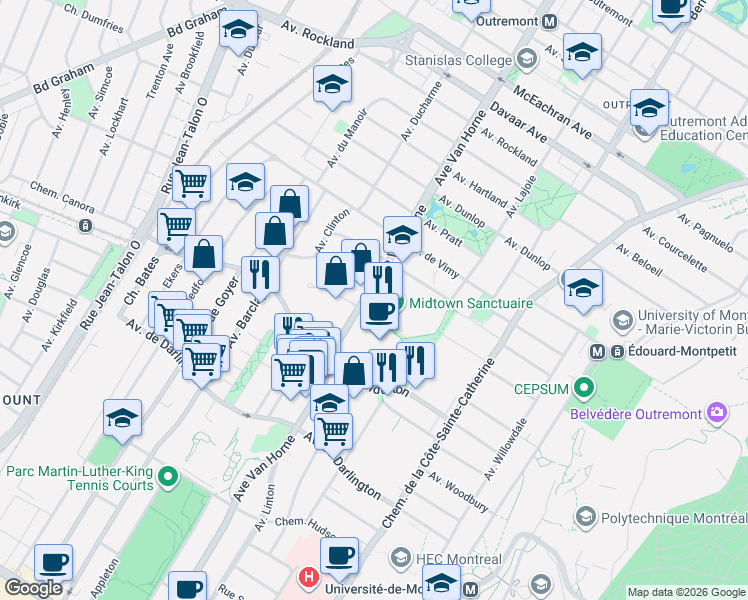Click the red hospital H icon
Image resolution: width=748 pixels, height=600 pixels.
309,578
